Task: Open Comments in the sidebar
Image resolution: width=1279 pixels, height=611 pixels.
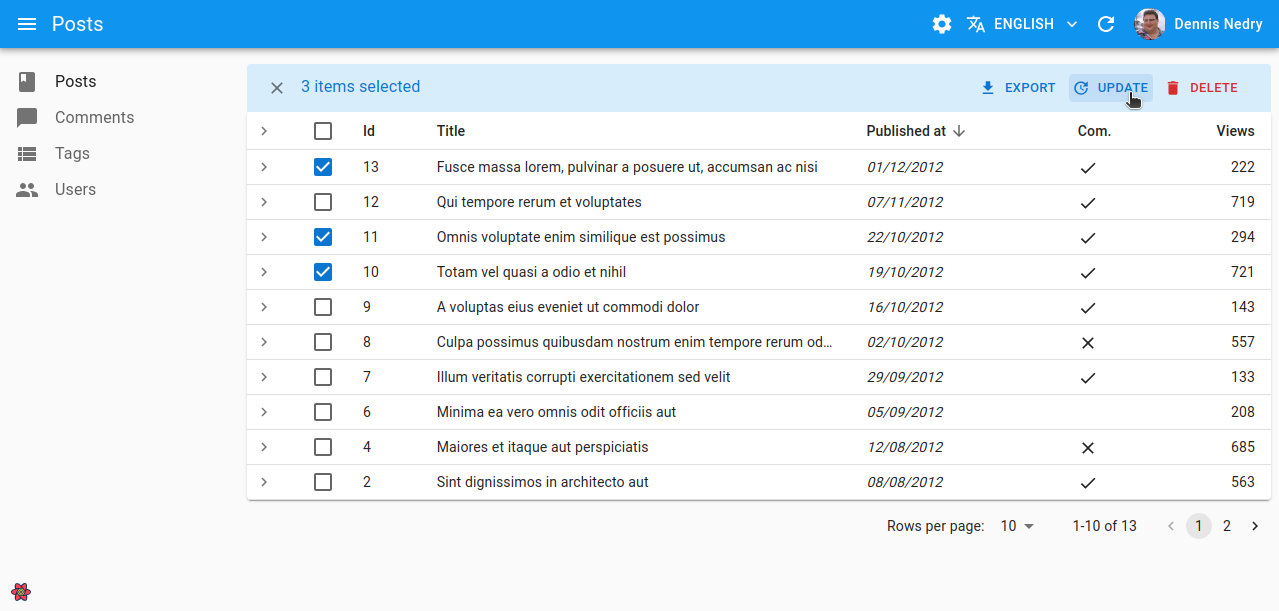Action: (94, 118)
